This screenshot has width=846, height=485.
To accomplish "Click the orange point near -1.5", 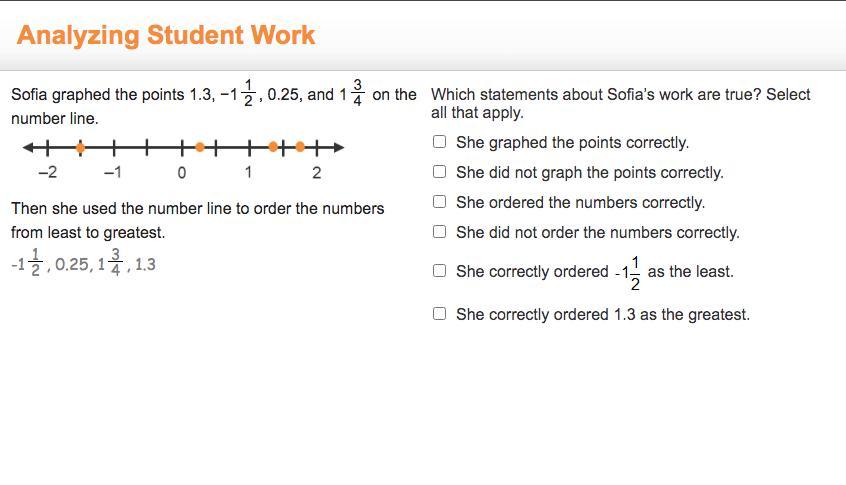I will pos(80,147).
